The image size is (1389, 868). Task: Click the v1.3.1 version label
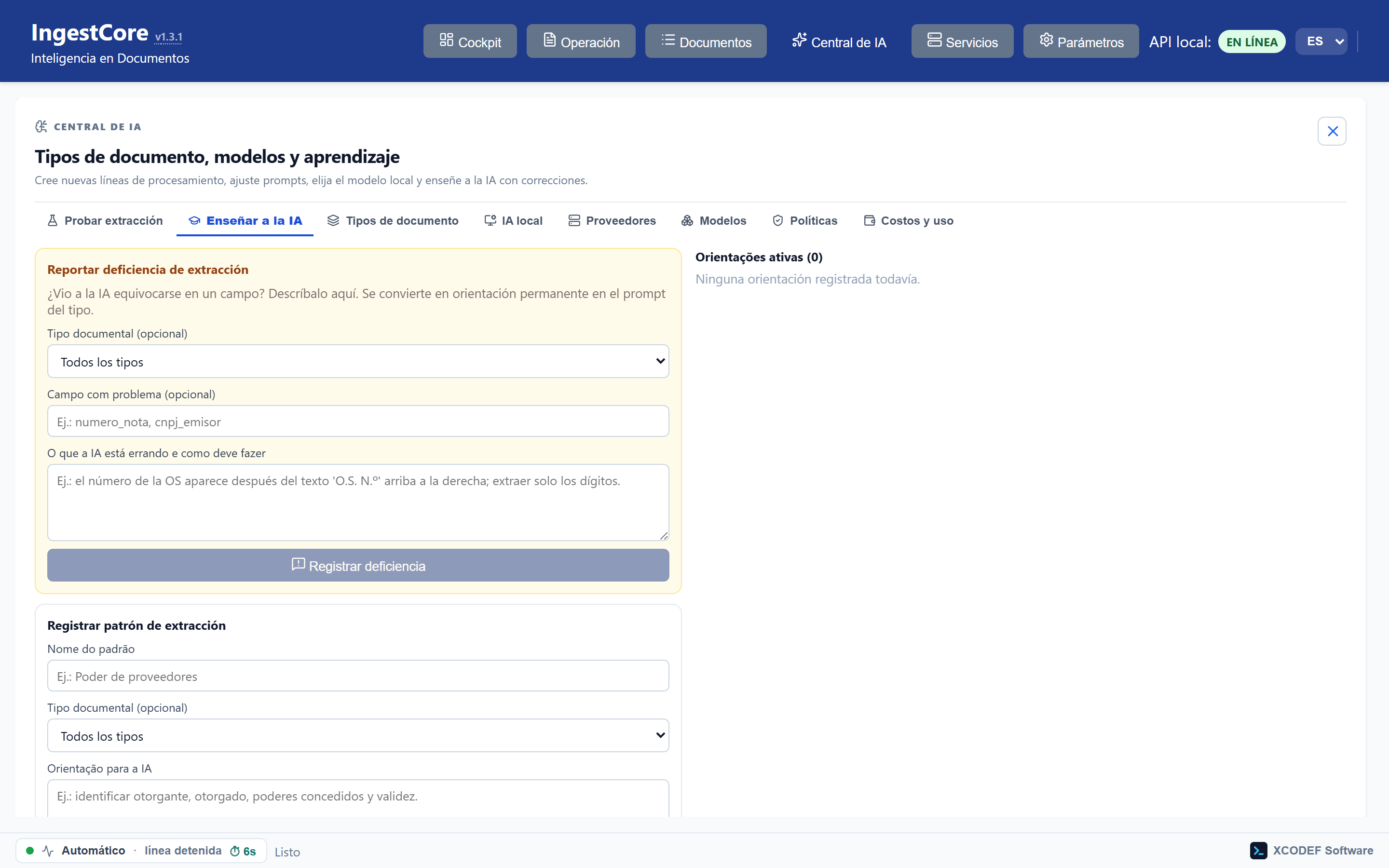point(169,37)
